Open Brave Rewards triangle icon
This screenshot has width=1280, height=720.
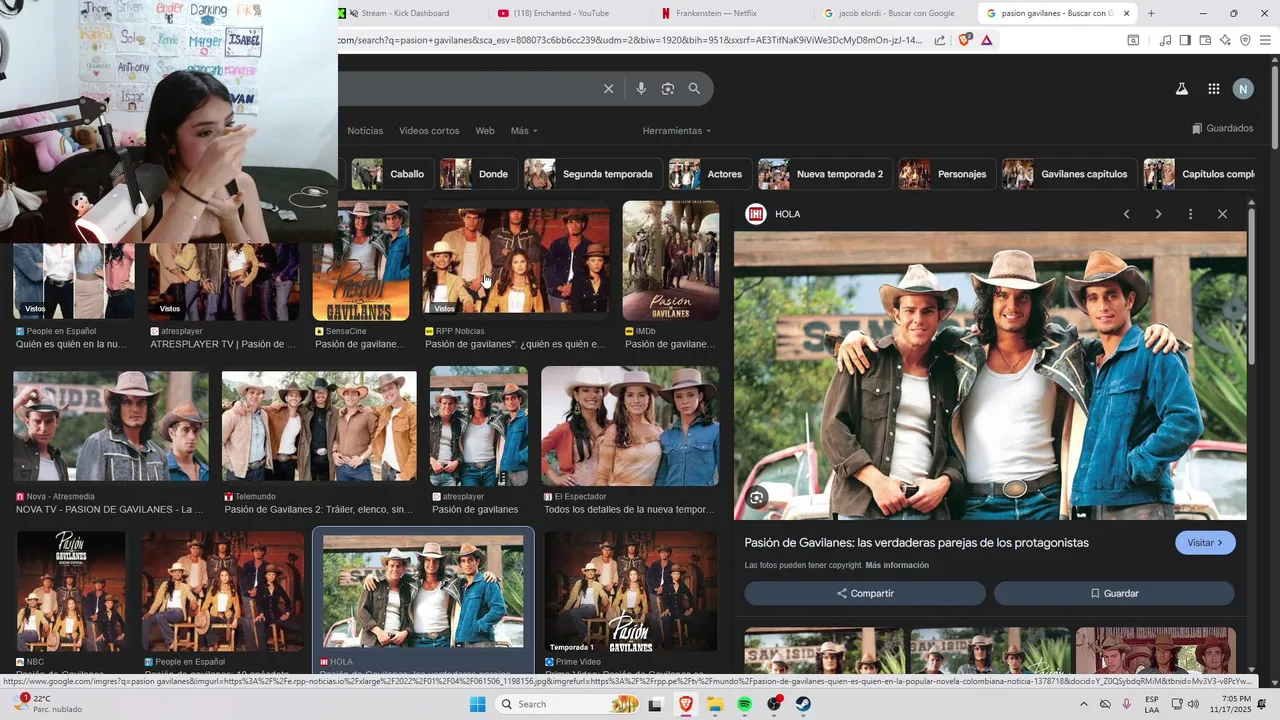(987, 40)
